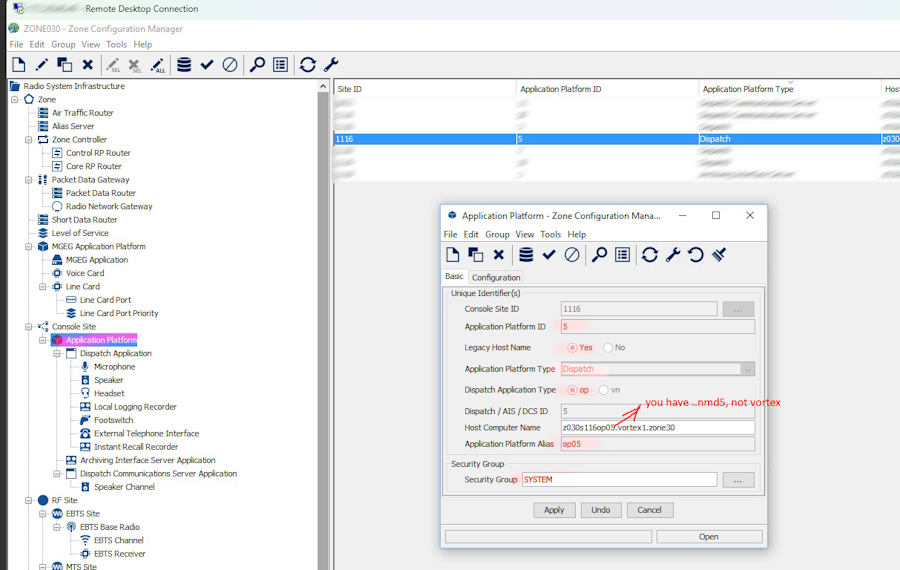The width and height of the screenshot is (900, 570).
Task: Choose op as Dispatch Application Type
Action: pos(572,390)
